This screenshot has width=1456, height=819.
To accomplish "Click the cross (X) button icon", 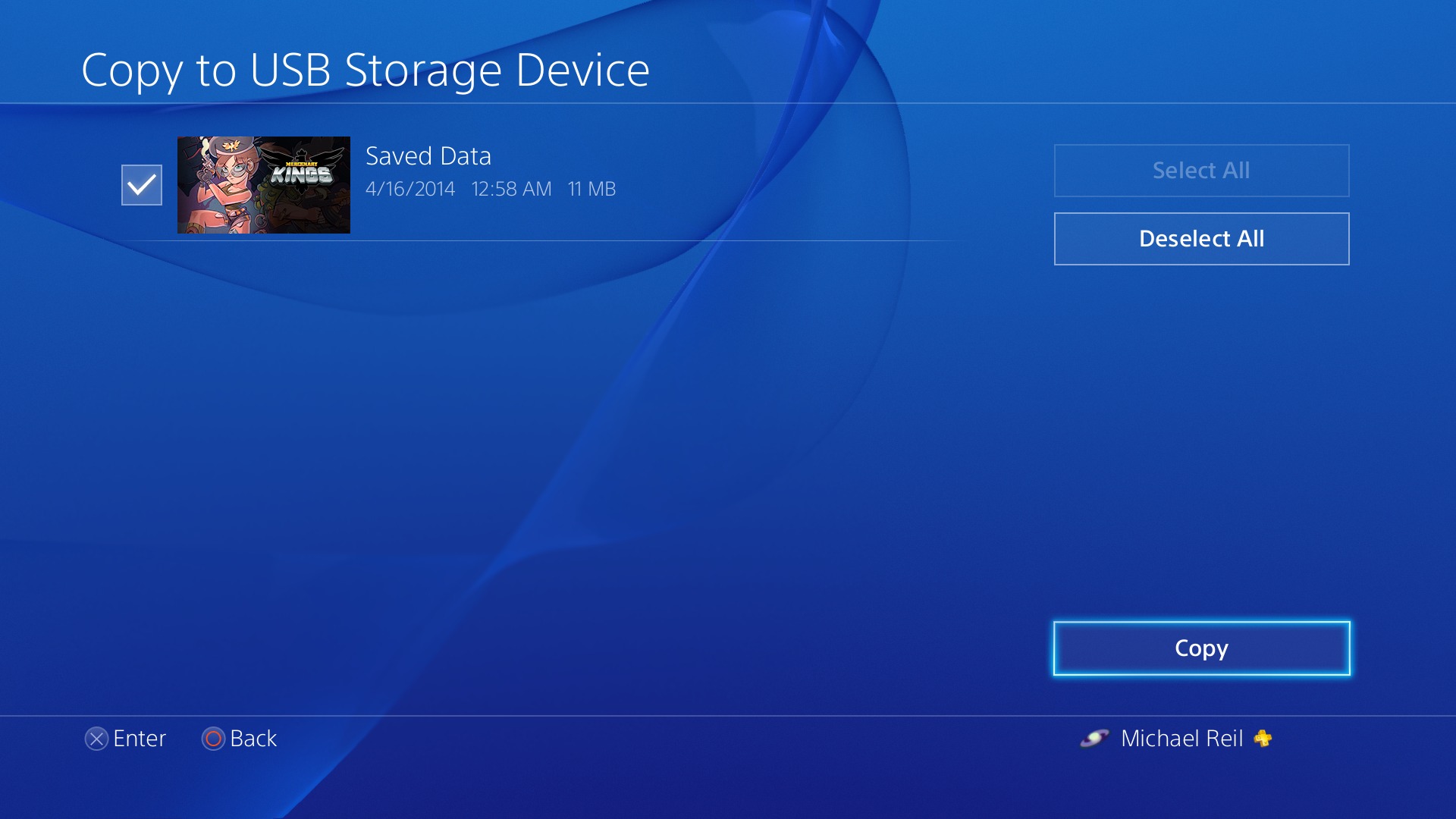I will [x=96, y=739].
